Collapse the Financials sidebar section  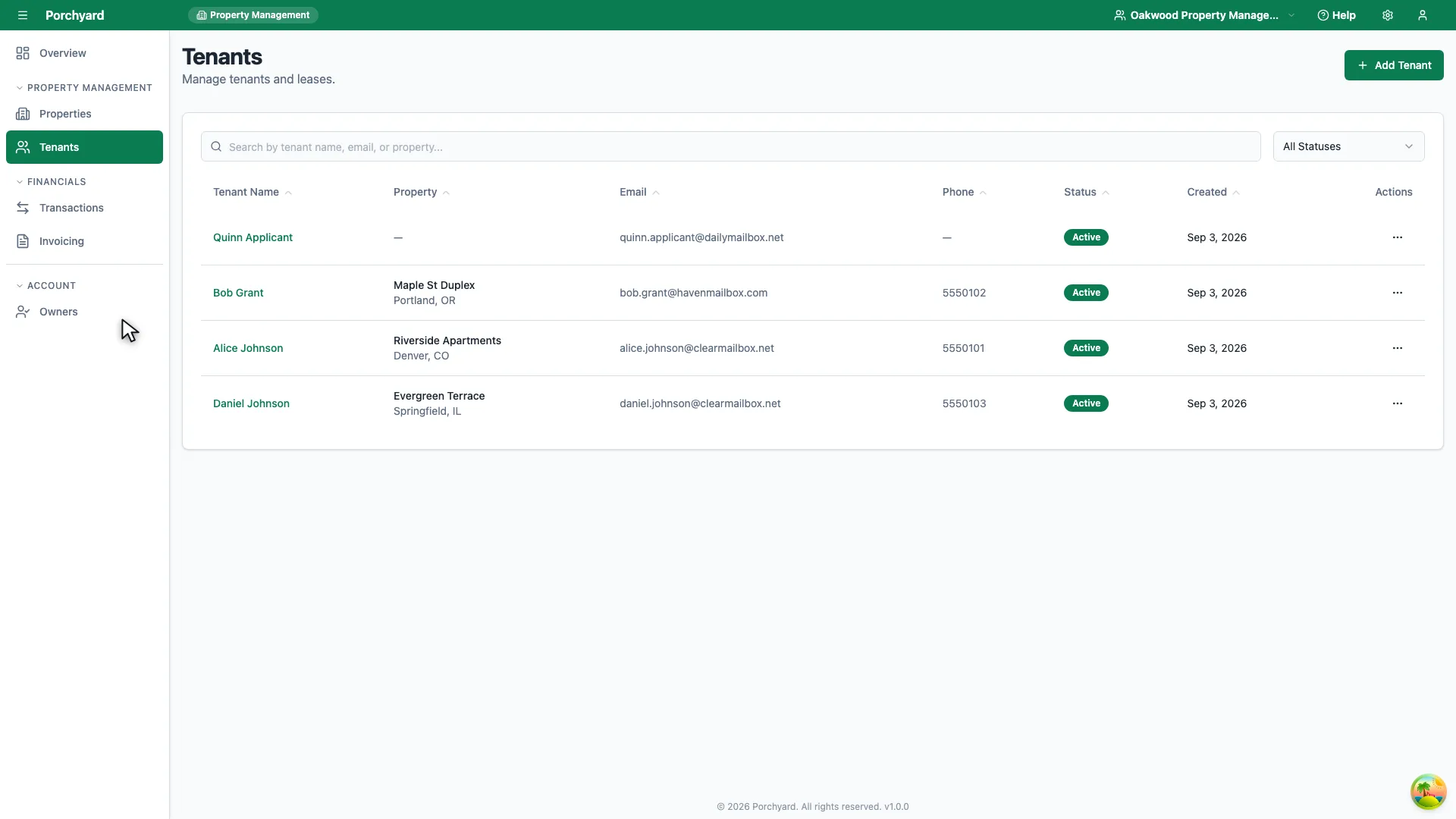(51, 182)
